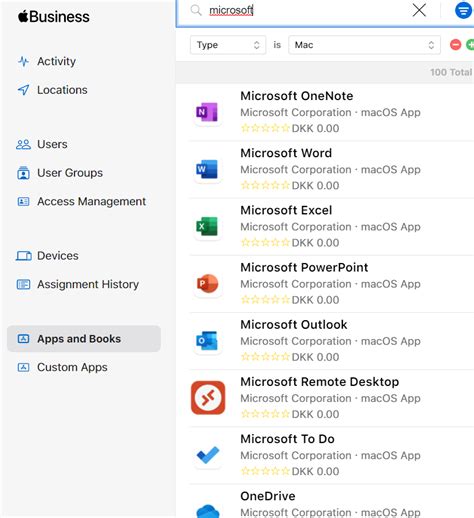Click the Microsoft To Do icon

click(207, 455)
